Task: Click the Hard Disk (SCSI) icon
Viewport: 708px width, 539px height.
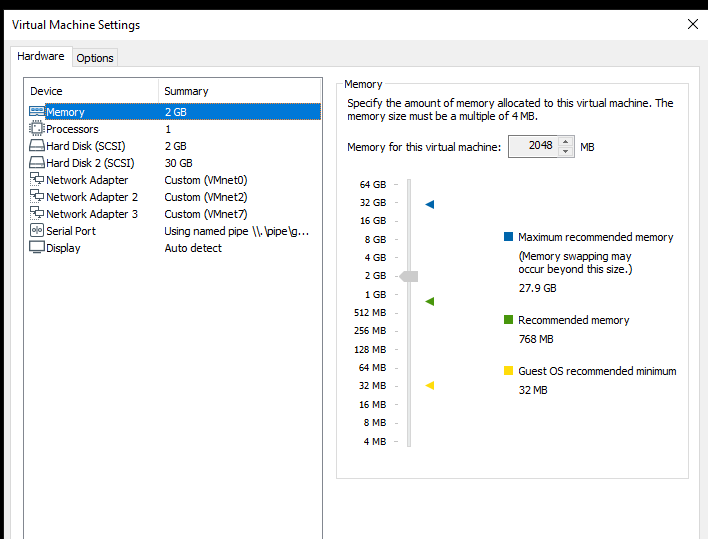Action: [37, 146]
